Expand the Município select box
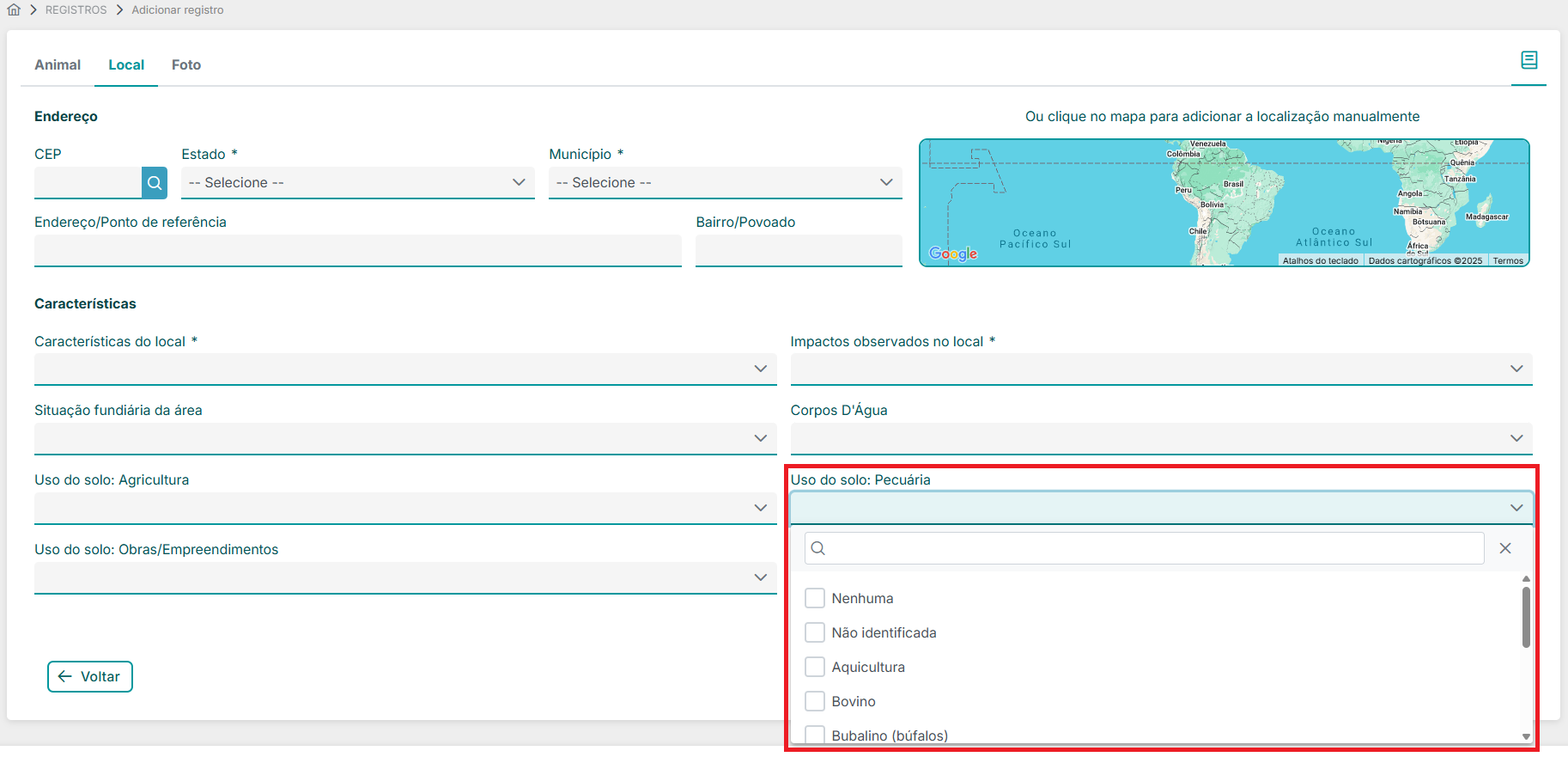Screen dimensions: 1568x763 point(725,183)
